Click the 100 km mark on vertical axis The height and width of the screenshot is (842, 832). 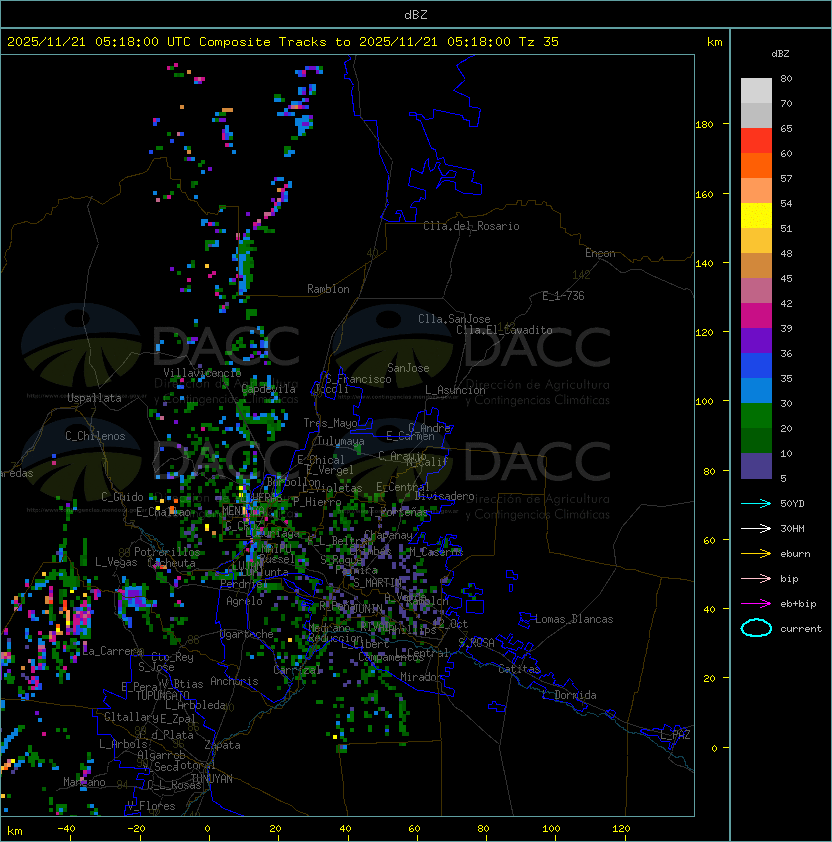pos(704,401)
